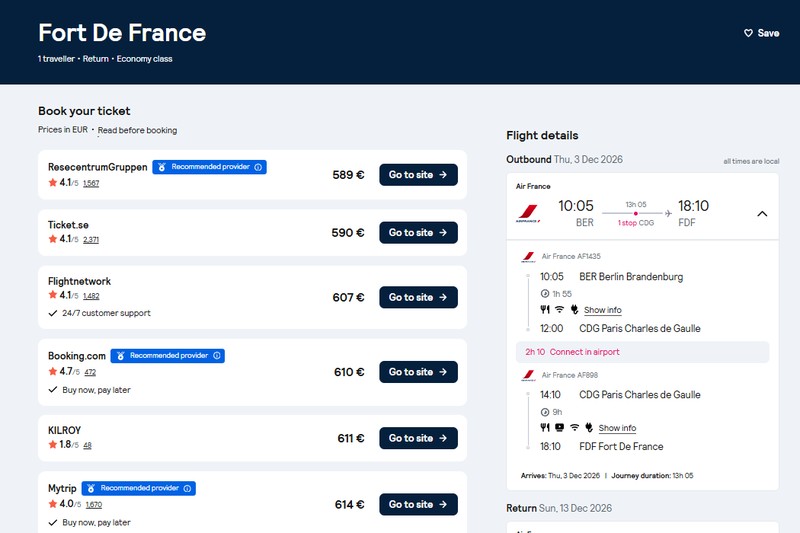Click 'Outbound Thu, 3 Dec 2026' heading
Image resolution: width=800 pixels, height=533 pixels.
tap(564, 159)
